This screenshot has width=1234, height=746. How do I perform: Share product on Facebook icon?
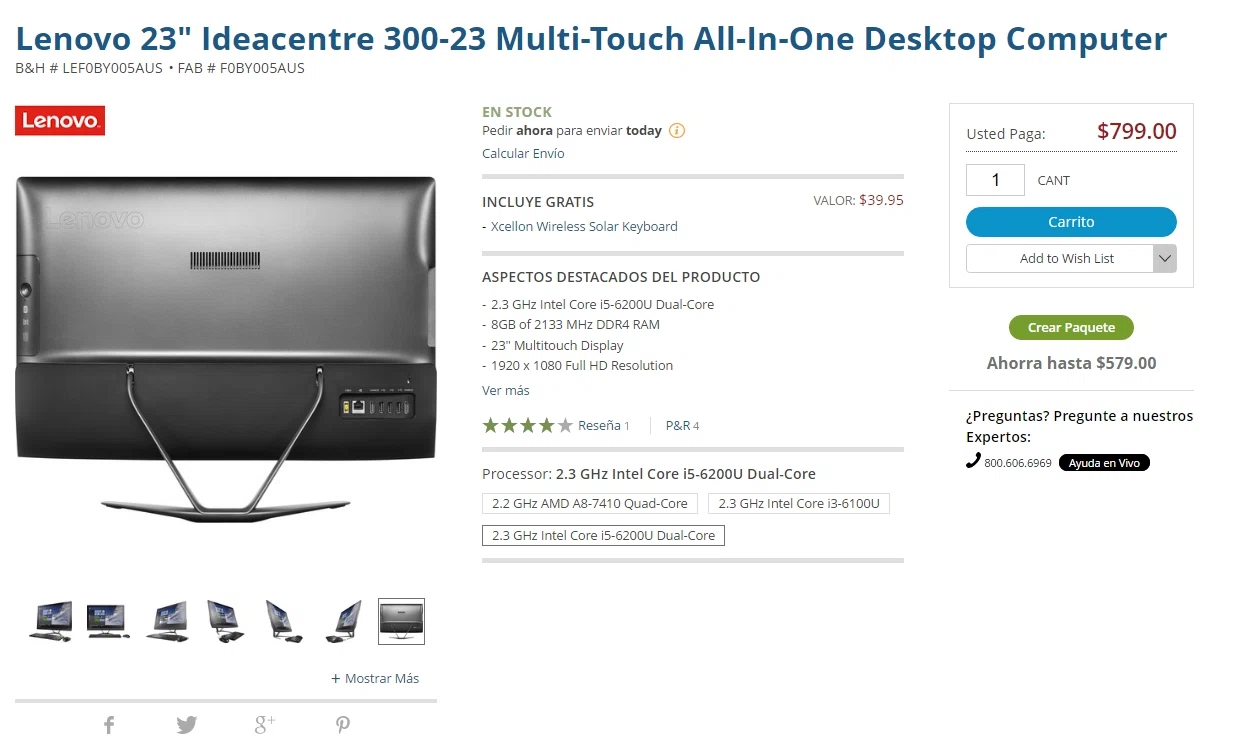click(109, 725)
